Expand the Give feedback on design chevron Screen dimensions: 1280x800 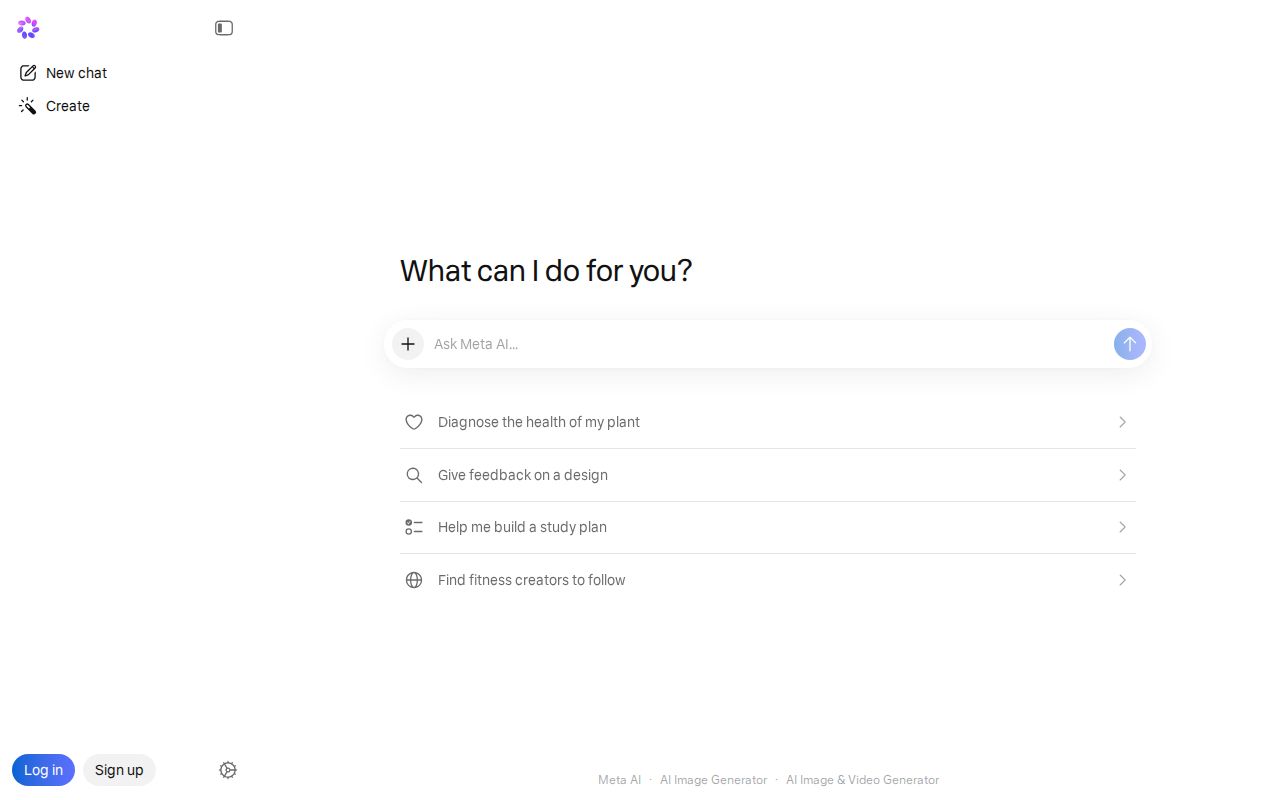[1122, 475]
